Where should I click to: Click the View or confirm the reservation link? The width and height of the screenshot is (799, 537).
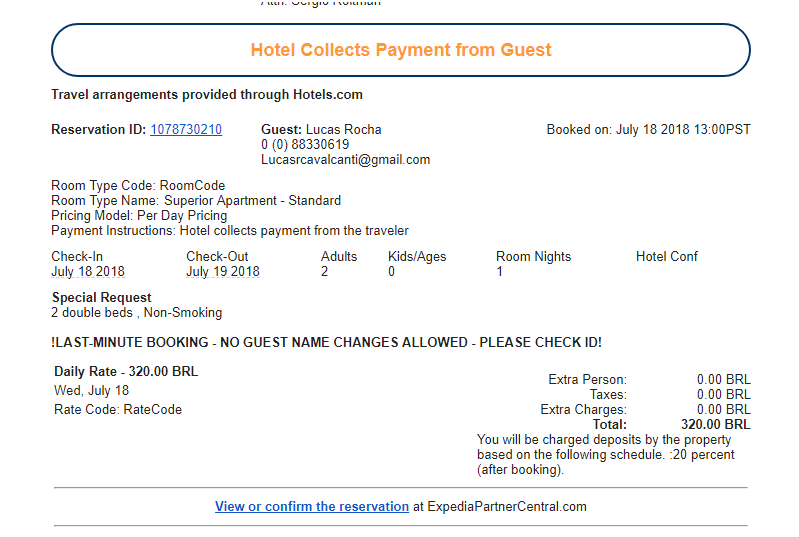coord(311,507)
